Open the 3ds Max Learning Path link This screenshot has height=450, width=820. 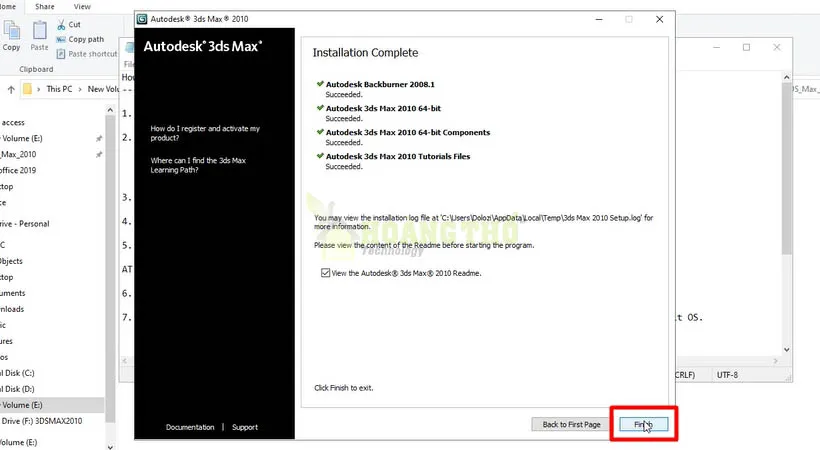click(198, 165)
